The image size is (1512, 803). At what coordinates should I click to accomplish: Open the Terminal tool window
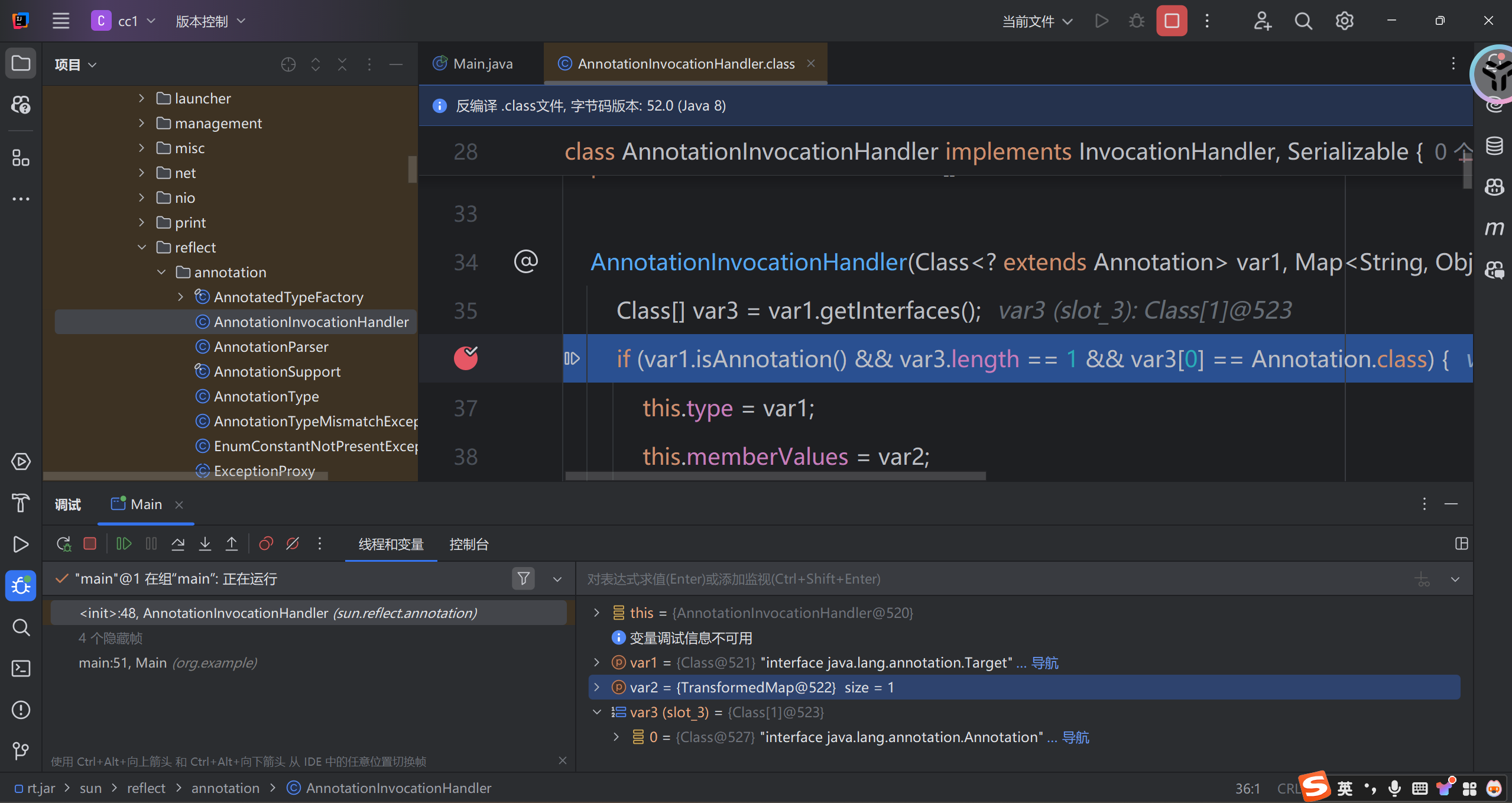[21, 669]
